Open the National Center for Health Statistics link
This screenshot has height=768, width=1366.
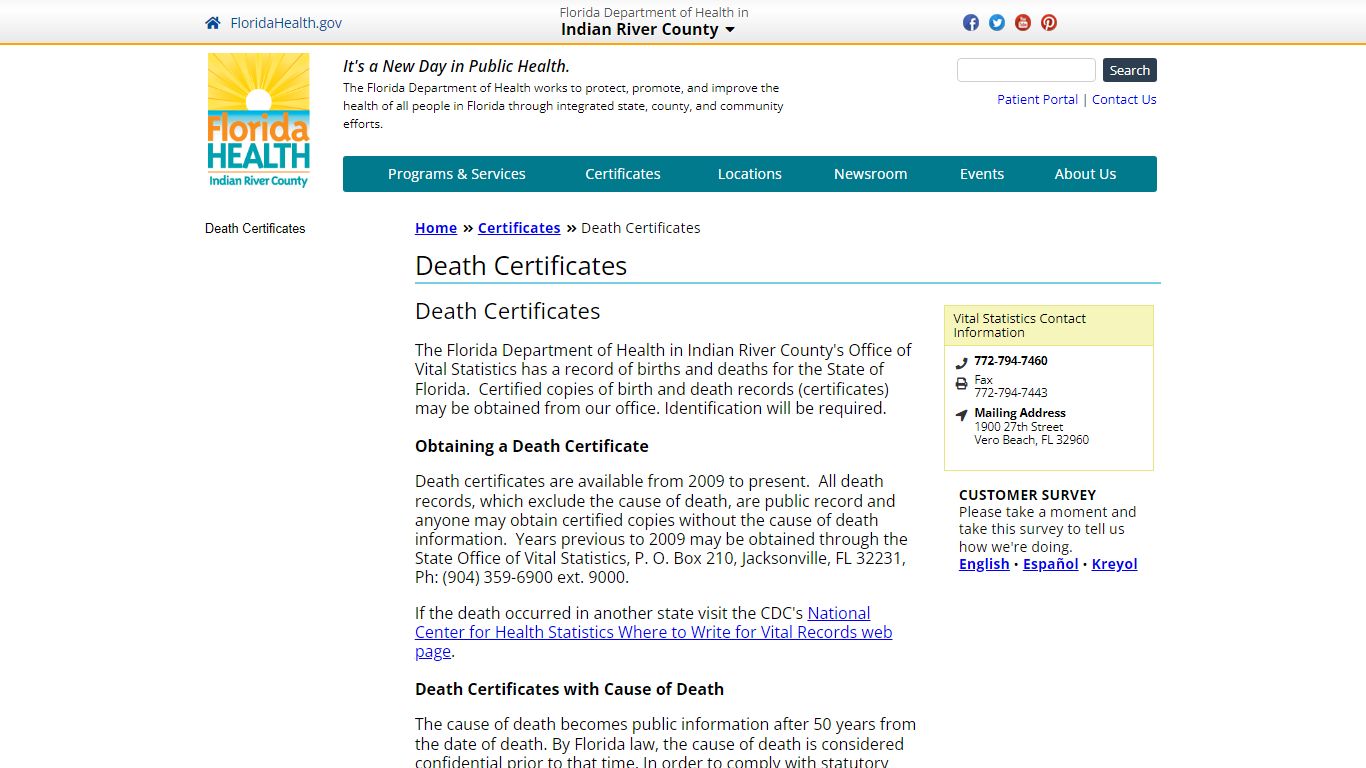[x=653, y=632]
